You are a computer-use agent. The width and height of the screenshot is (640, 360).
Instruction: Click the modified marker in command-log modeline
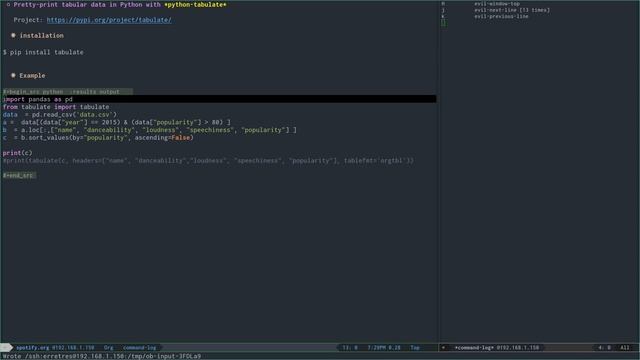pos(443,348)
